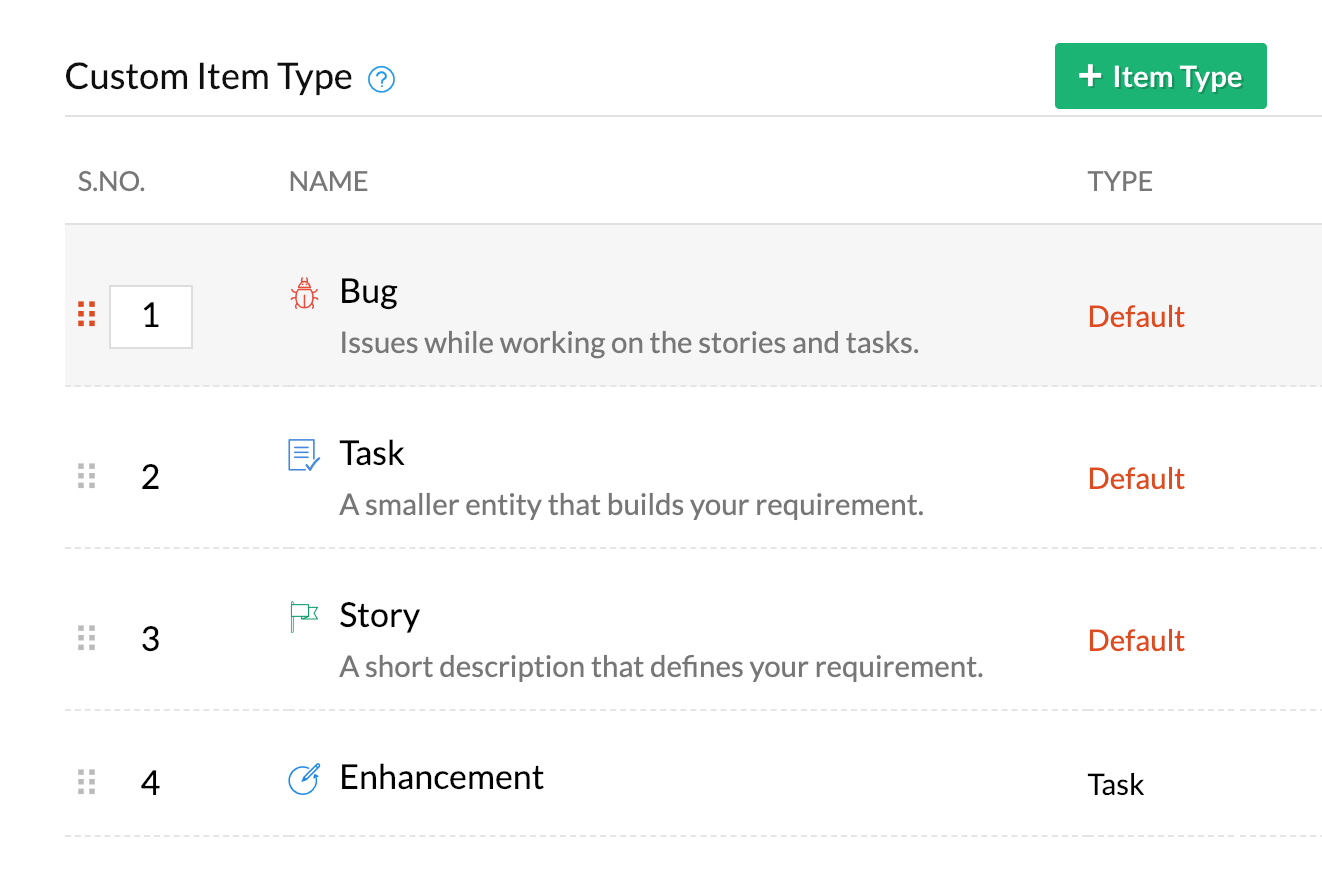Open the Enhancement item type name
This screenshot has width=1322, height=881.
pyautogui.click(x=442, y=777)
